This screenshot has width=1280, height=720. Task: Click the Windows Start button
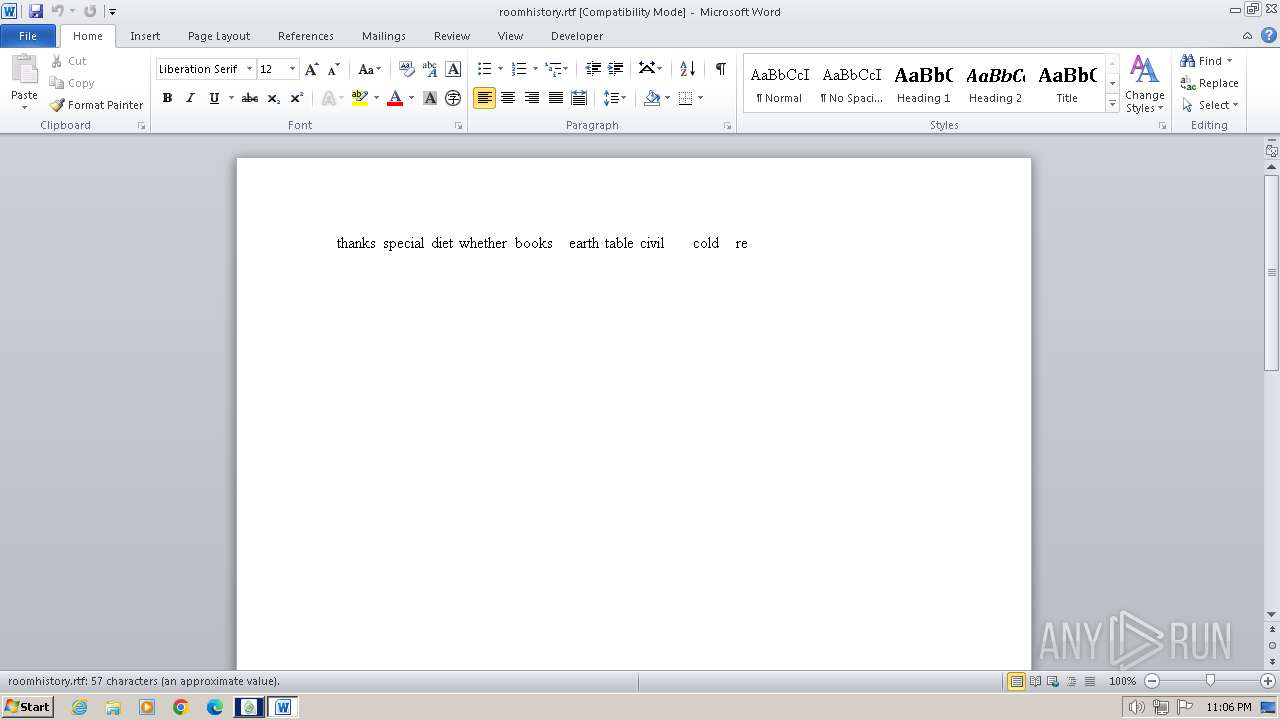pos(27,707)
